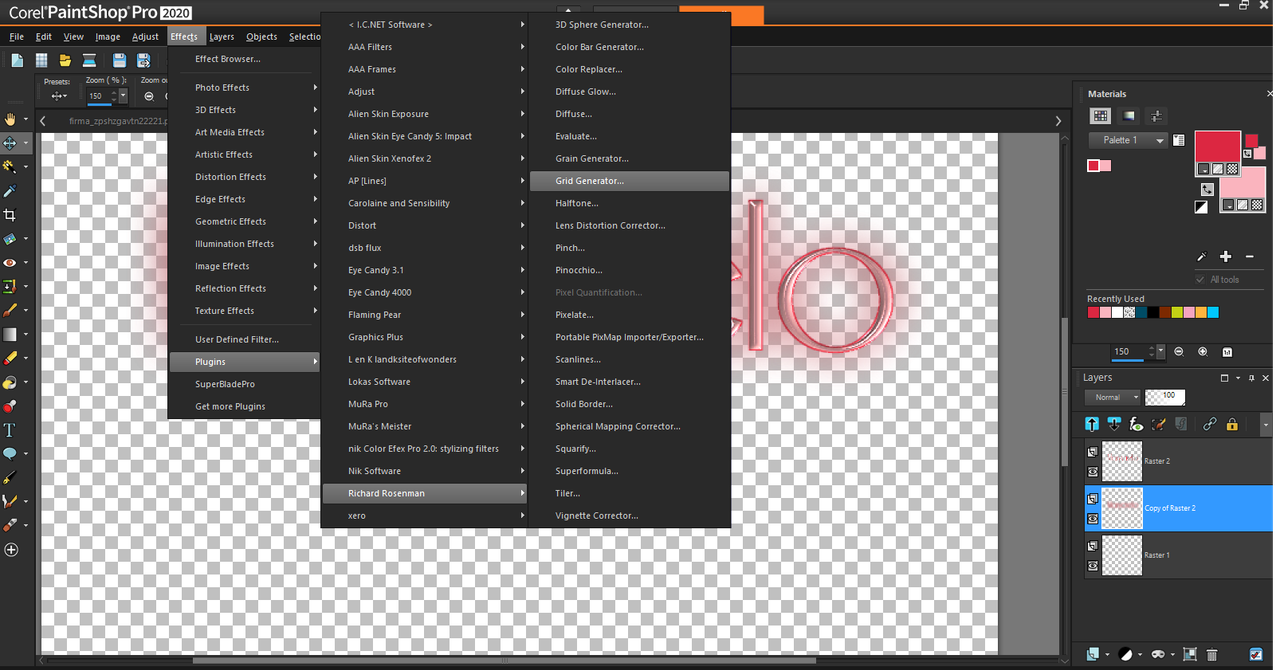Image resolution: width=1280 pixels, height=670 pixels.
Task: Expand the MuRa's Meister submenu
Action: 426,426
